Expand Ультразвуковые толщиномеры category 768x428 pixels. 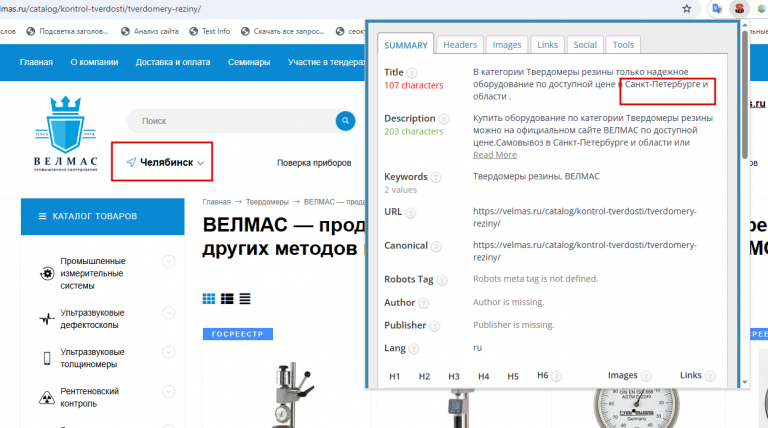point(168,352)
